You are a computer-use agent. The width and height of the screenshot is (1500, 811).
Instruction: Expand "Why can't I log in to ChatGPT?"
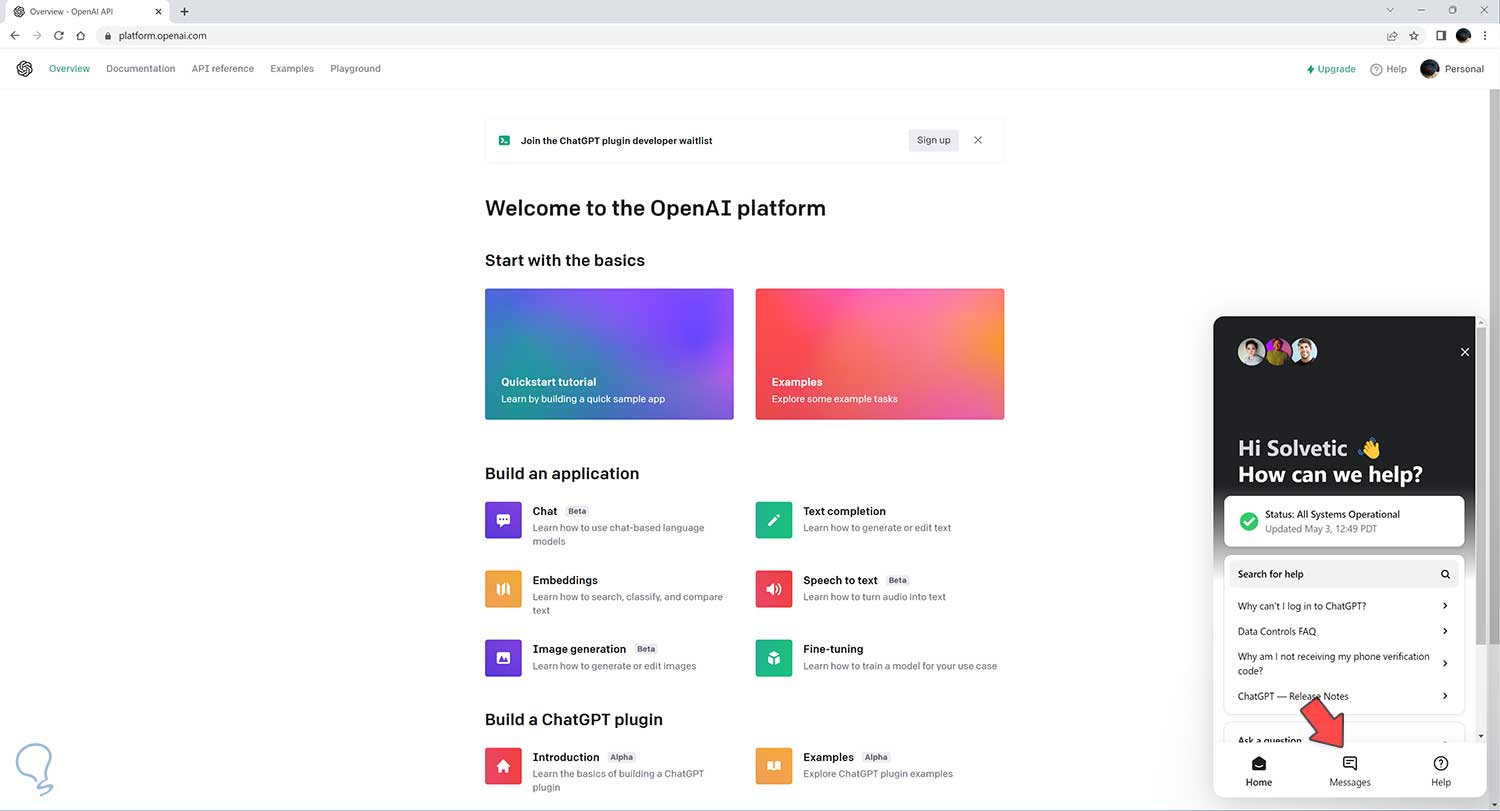pos(1344,606)
